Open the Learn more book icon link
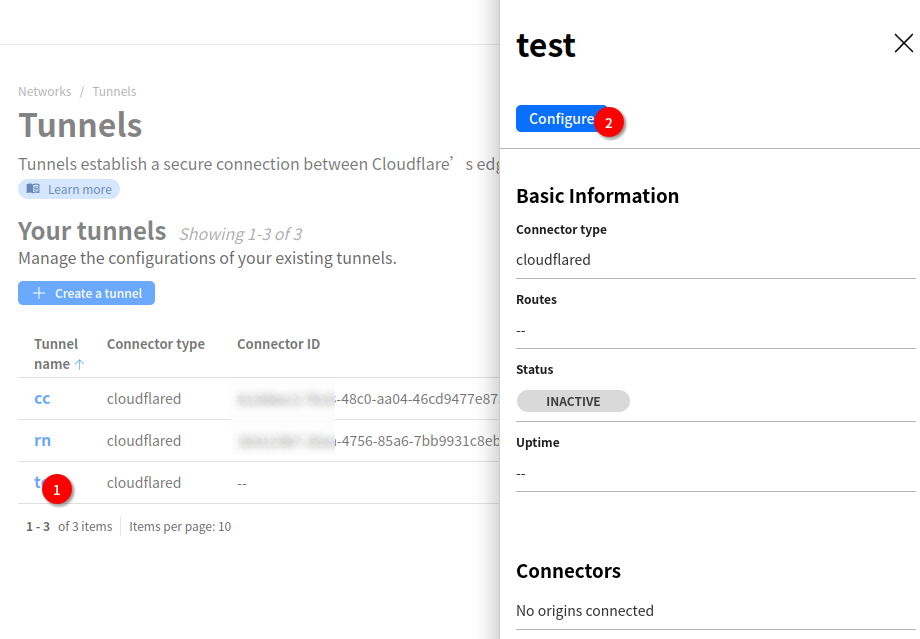This screenshot has height=639, width=920. (x=33, y=189)
